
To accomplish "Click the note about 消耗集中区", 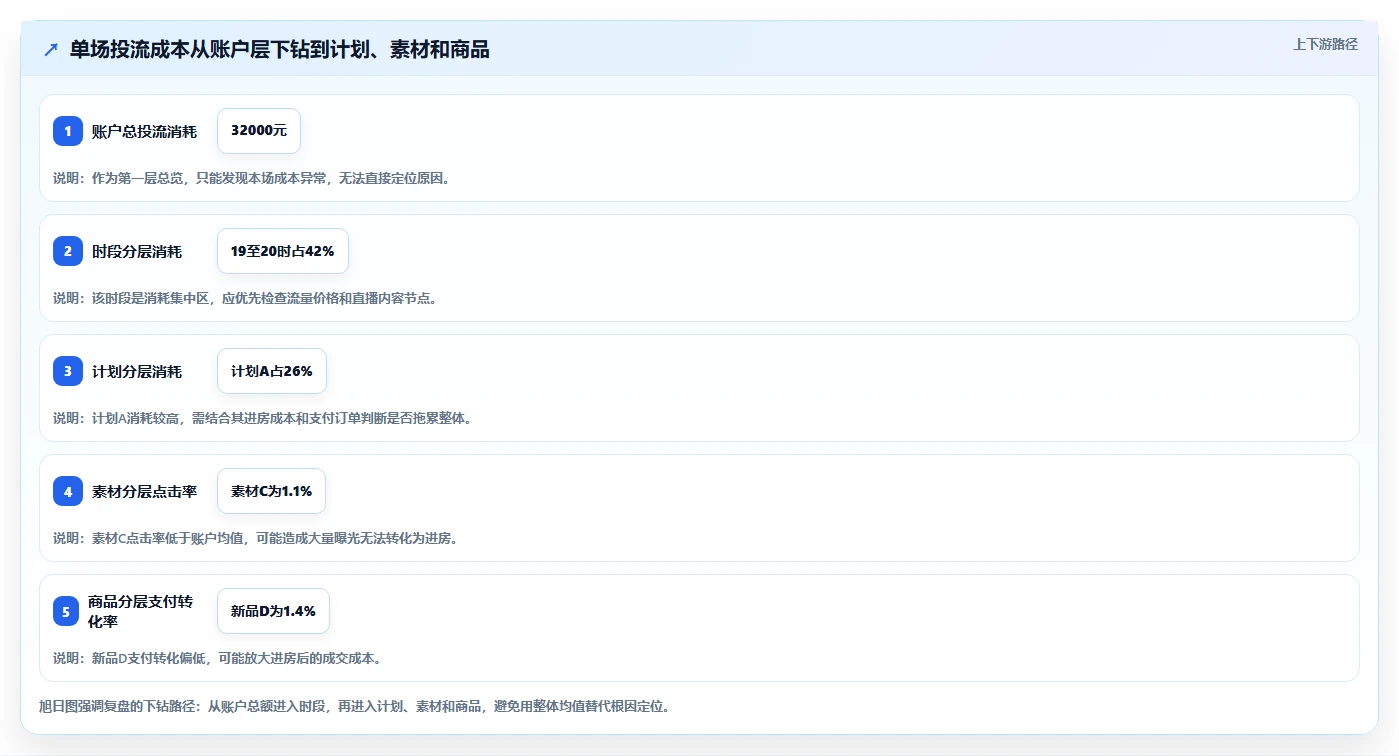I will 245,298.
